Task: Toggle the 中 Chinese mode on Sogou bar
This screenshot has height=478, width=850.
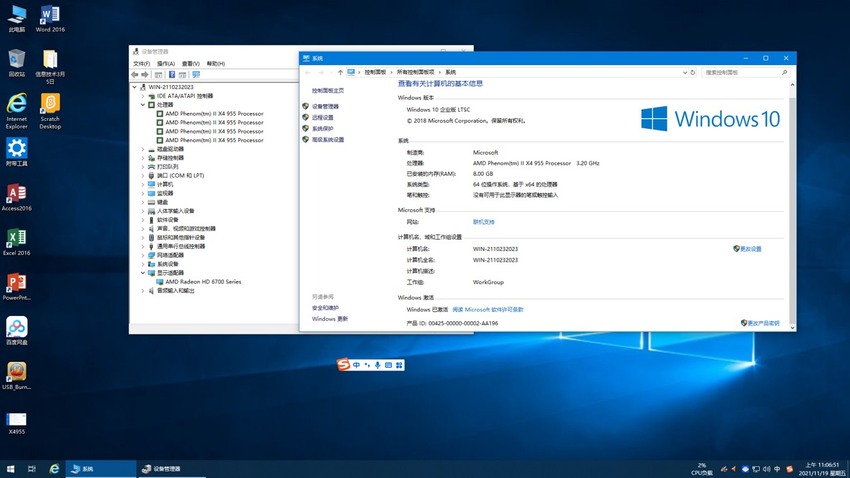Action: tap(357, 365)
